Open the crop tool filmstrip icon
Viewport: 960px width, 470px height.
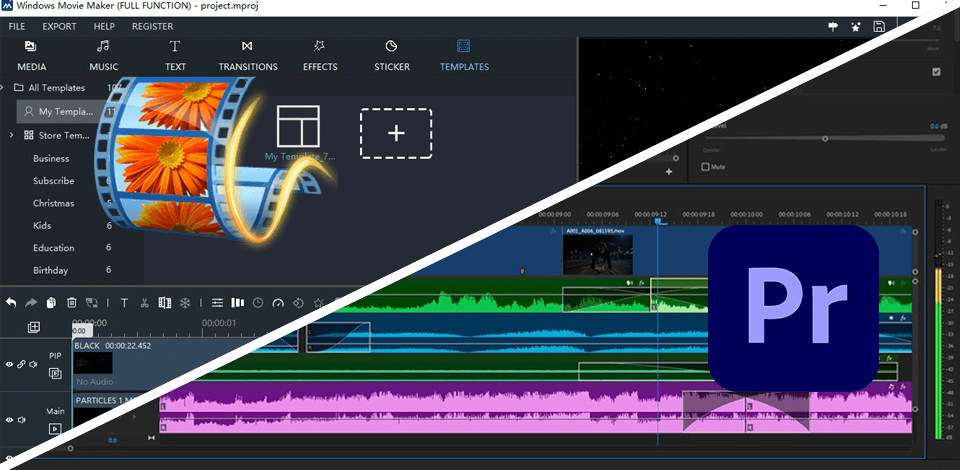click(164, 302)
